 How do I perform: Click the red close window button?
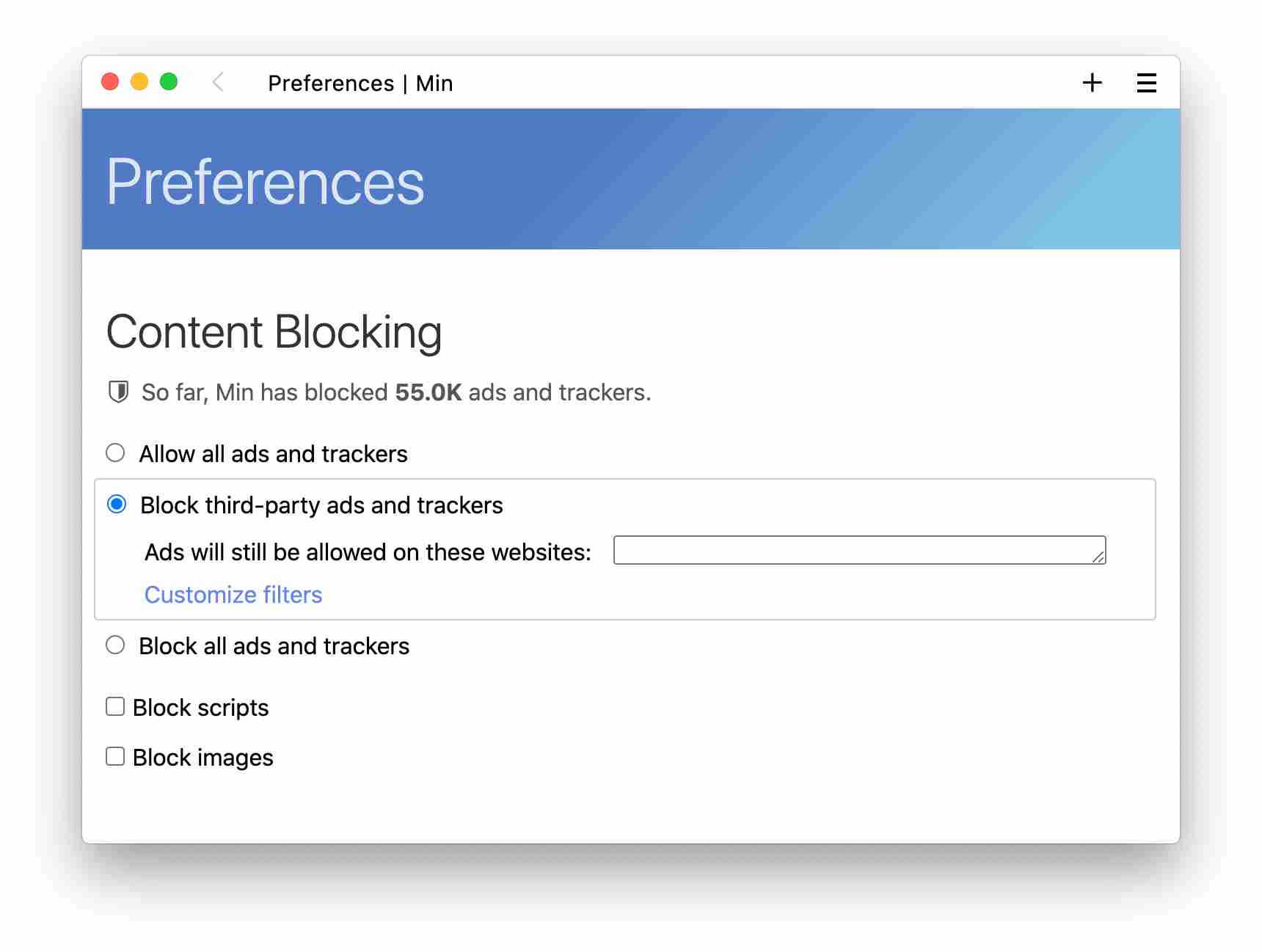tap(110, 81)
